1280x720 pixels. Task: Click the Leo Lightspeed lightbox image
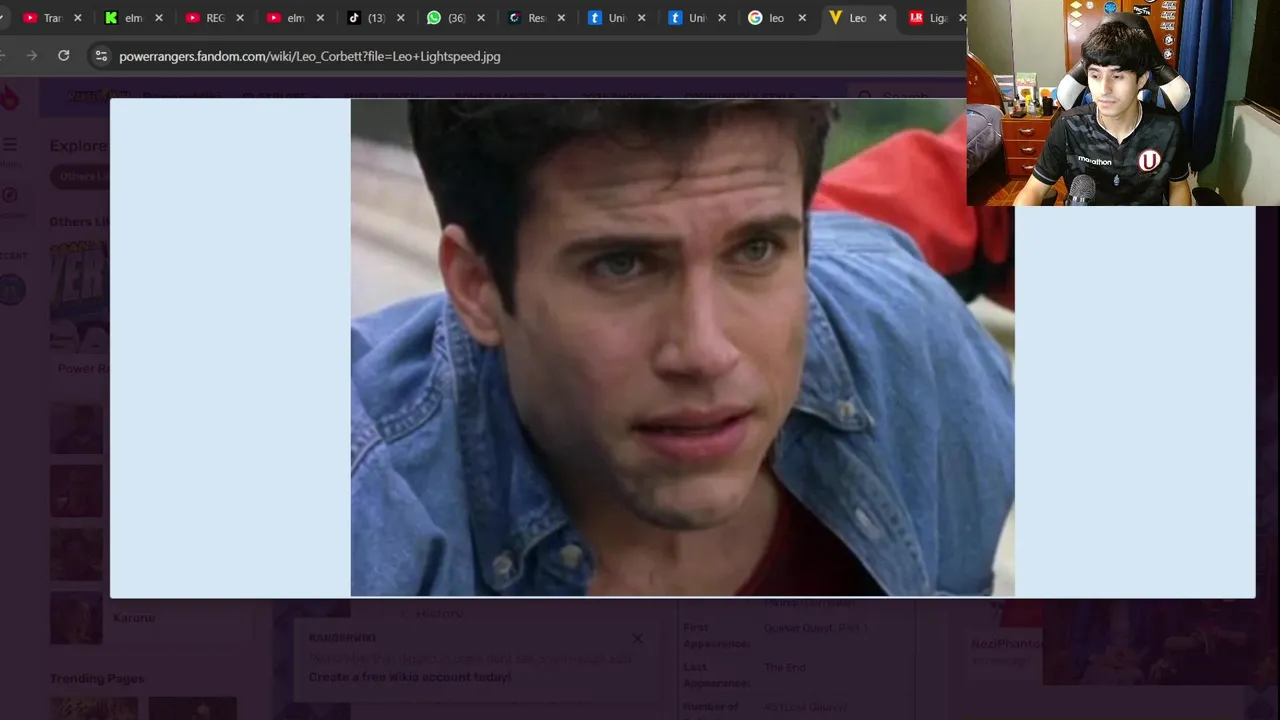pos(682,347)
